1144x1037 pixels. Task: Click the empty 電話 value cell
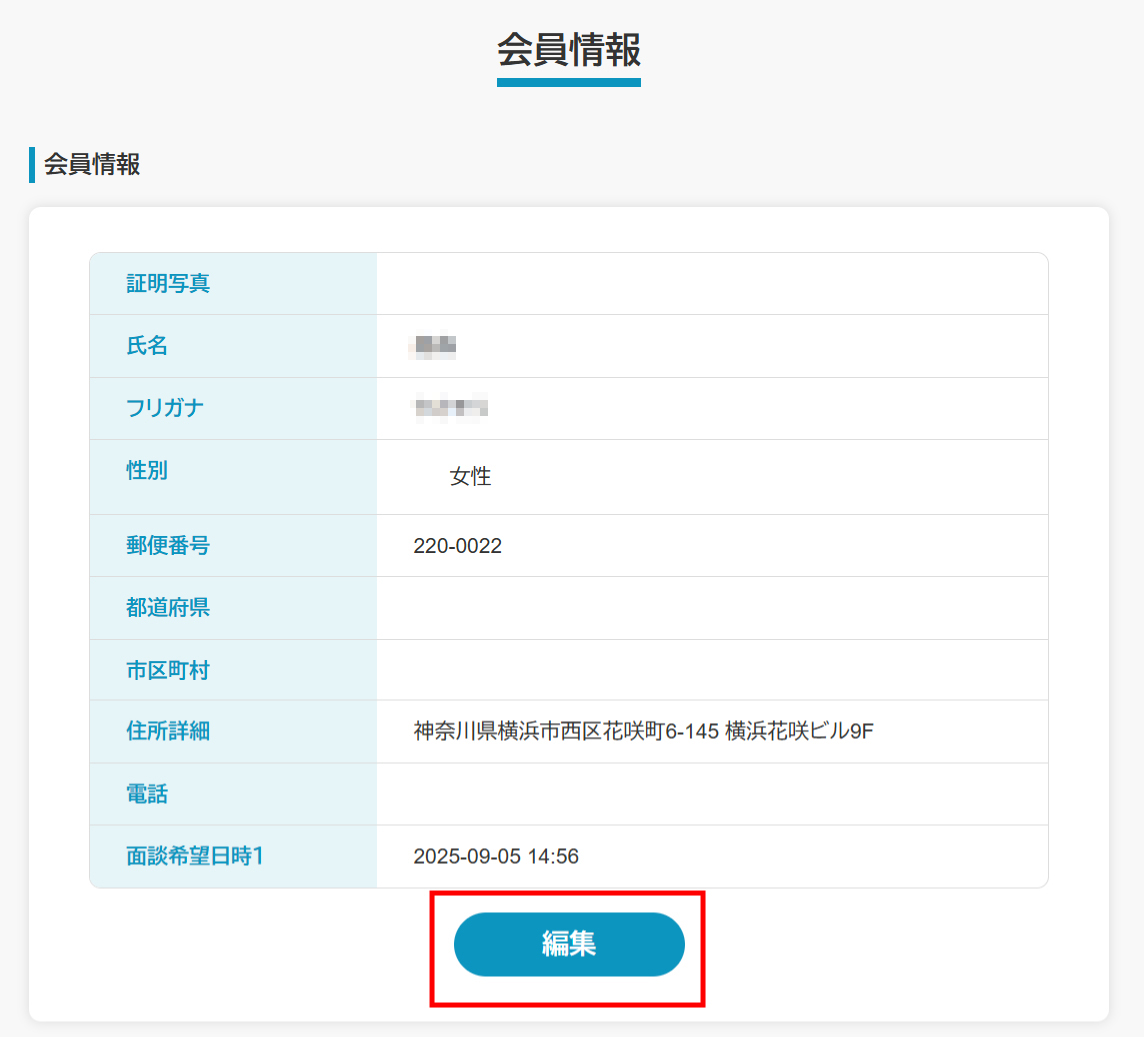pyautogui.click(x=712, y=794)
